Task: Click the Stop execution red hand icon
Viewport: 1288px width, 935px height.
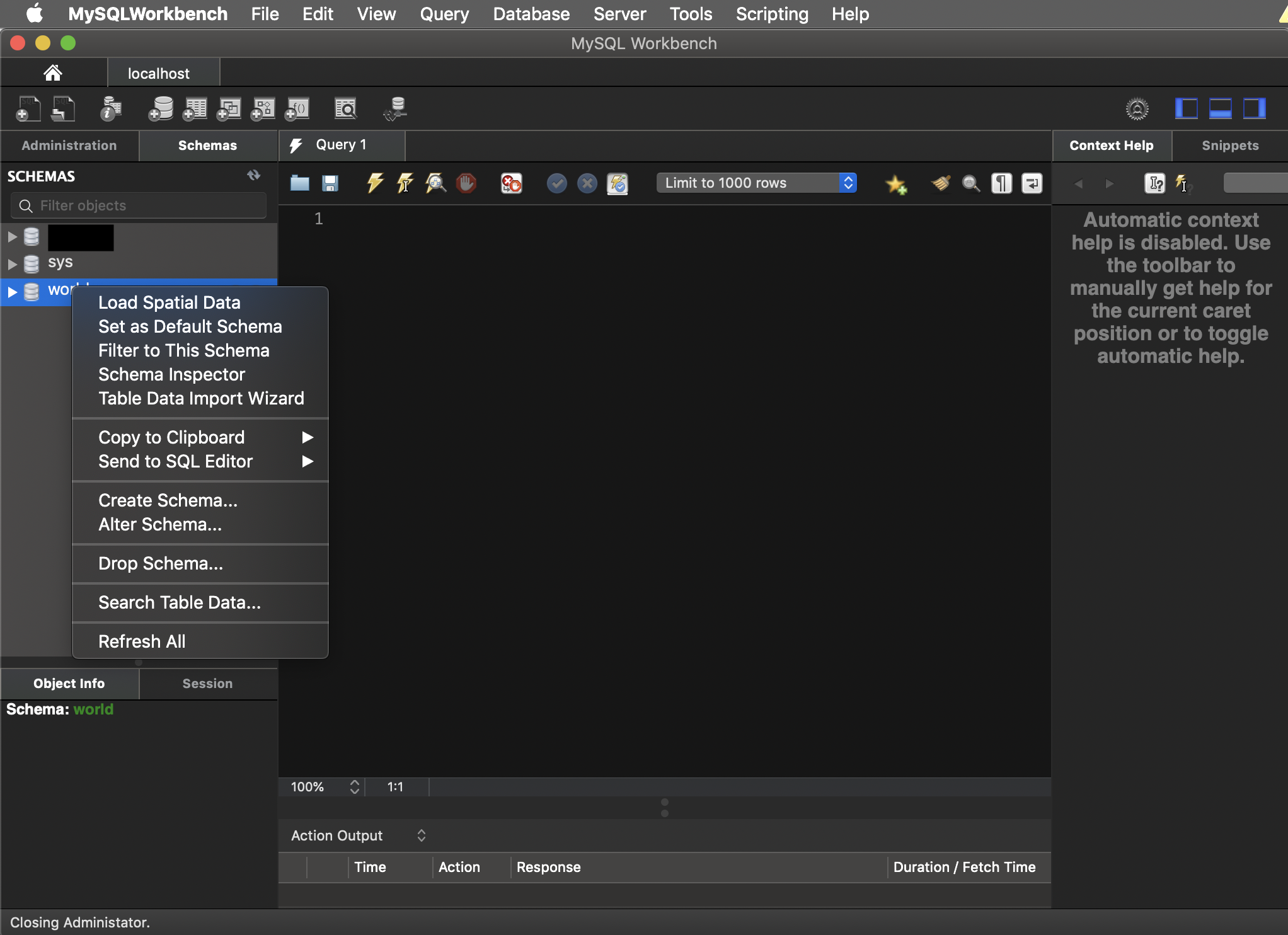Action: click(x=466, y=183)
